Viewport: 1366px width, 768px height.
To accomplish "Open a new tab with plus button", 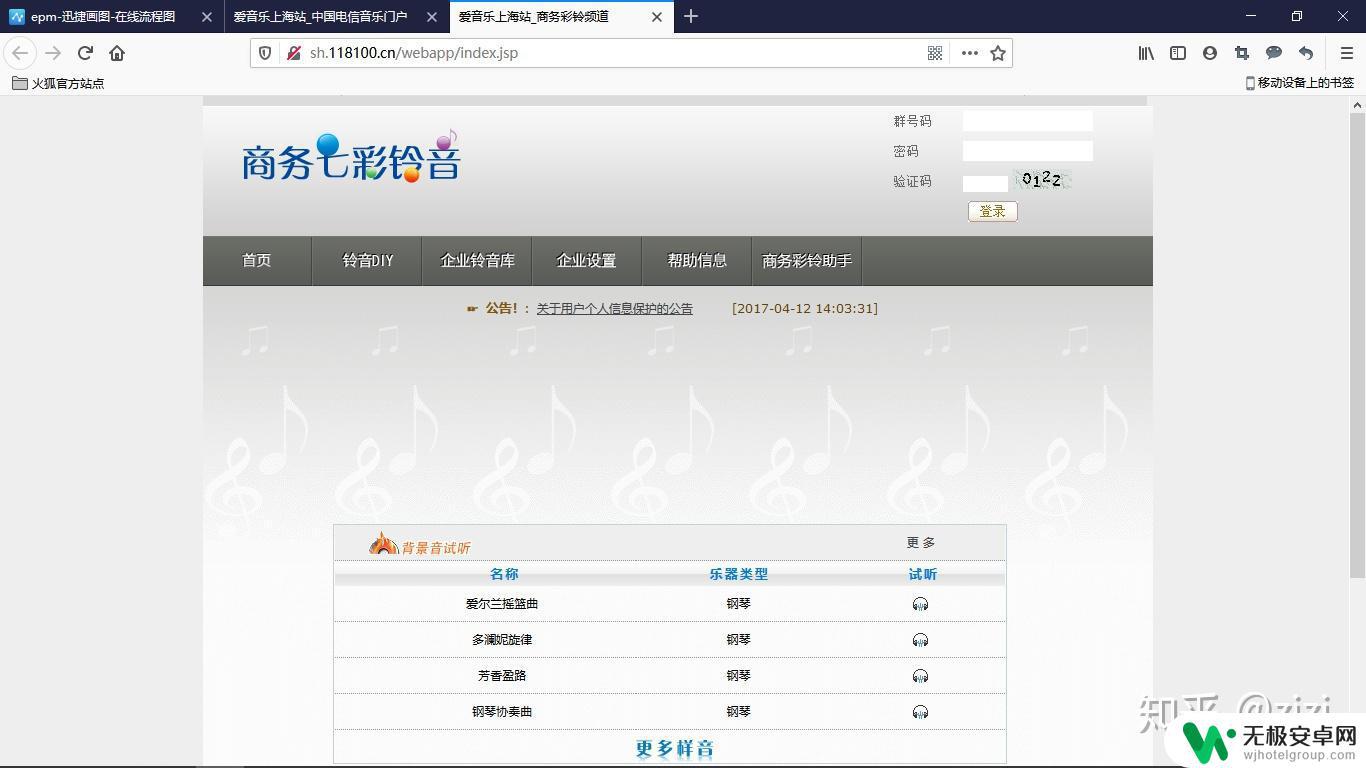I will [x=691, y=16].
